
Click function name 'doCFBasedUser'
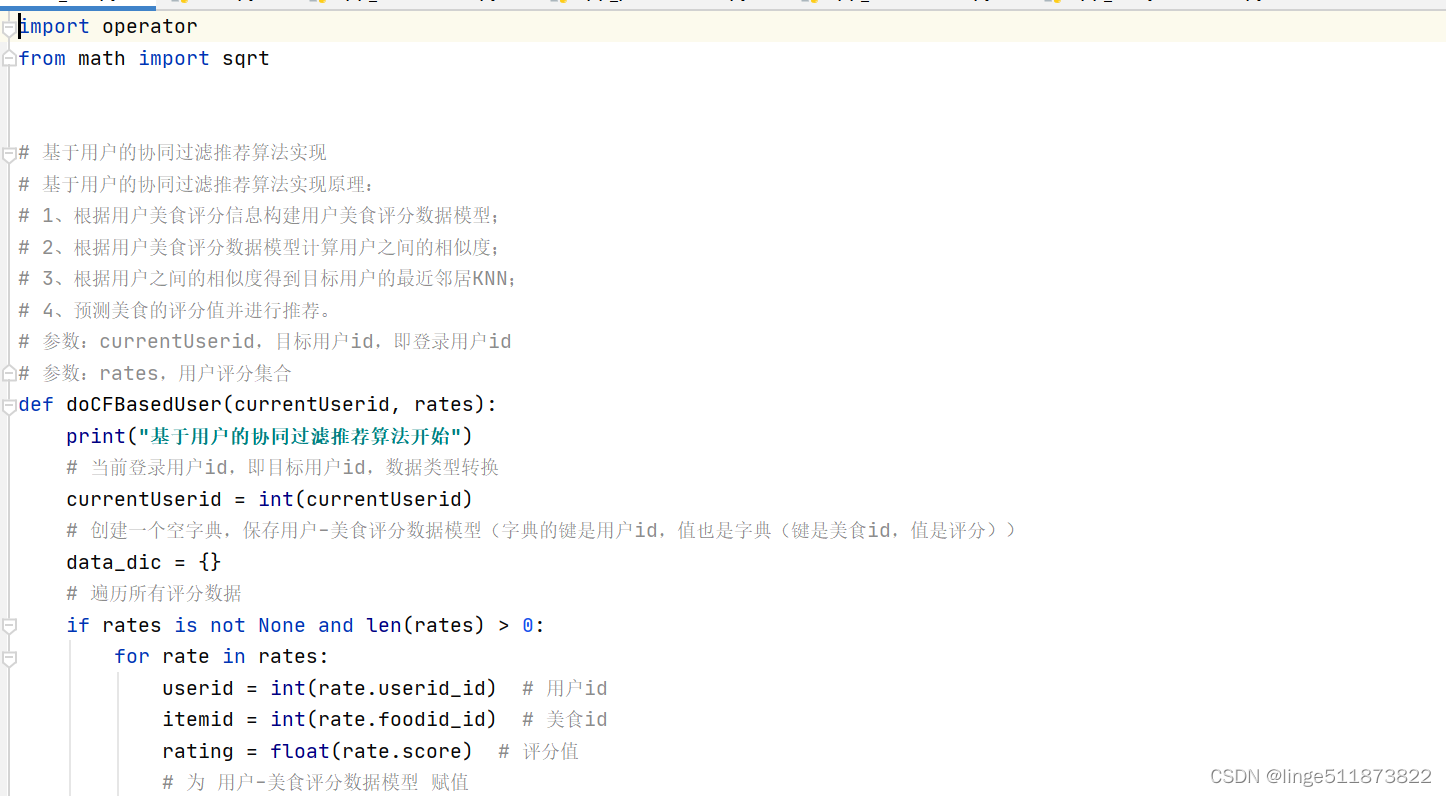click(x=144, y=405)
